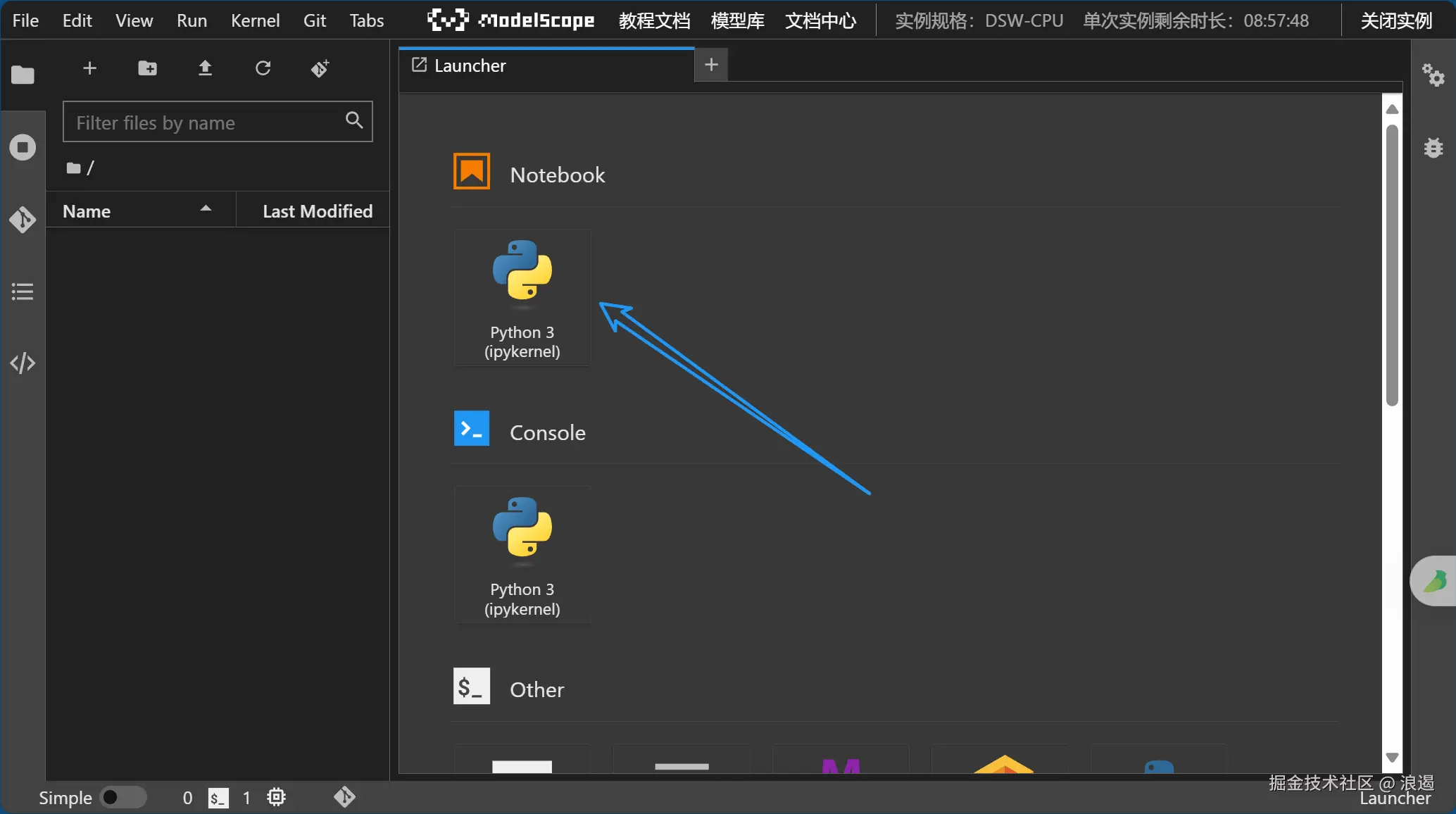Click the scrollbar down arrow in Launcher

(1392, 757)
